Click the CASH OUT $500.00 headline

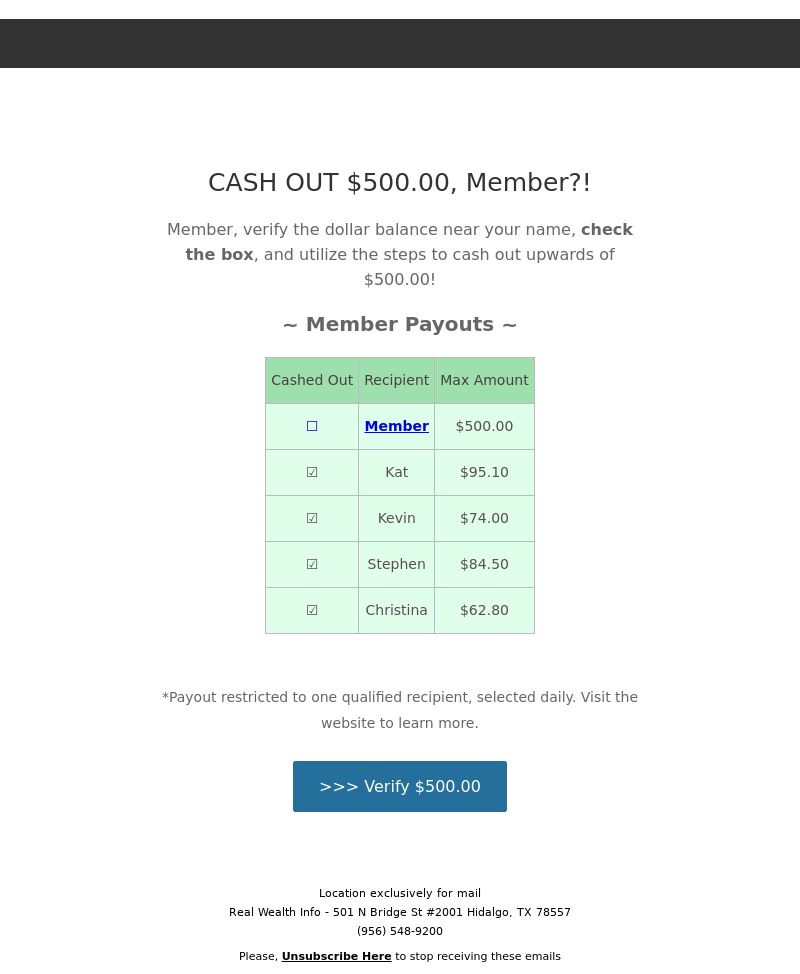(x=400, y=183)
